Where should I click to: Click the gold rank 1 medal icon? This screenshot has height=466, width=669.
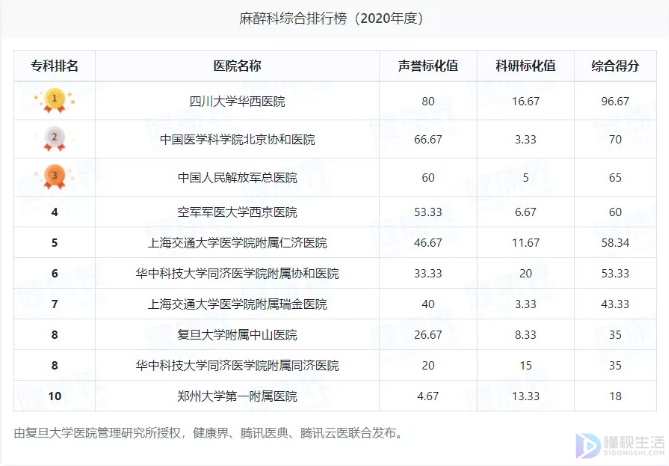[55, 100]
